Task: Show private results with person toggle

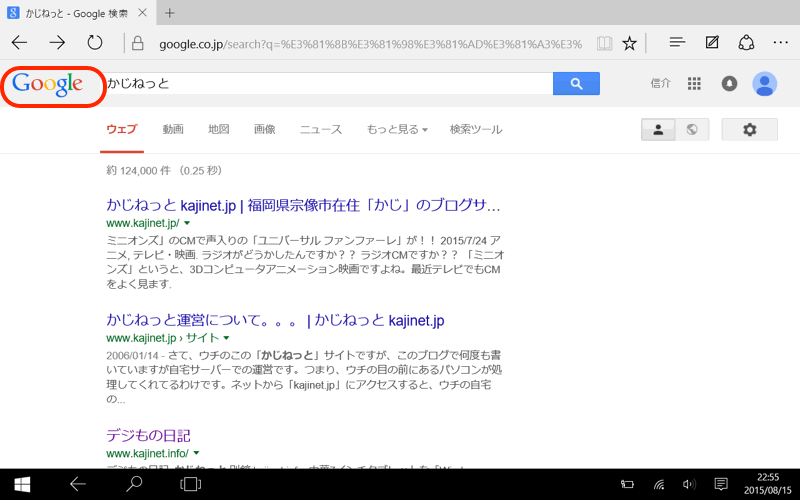Action: (658, 130)
